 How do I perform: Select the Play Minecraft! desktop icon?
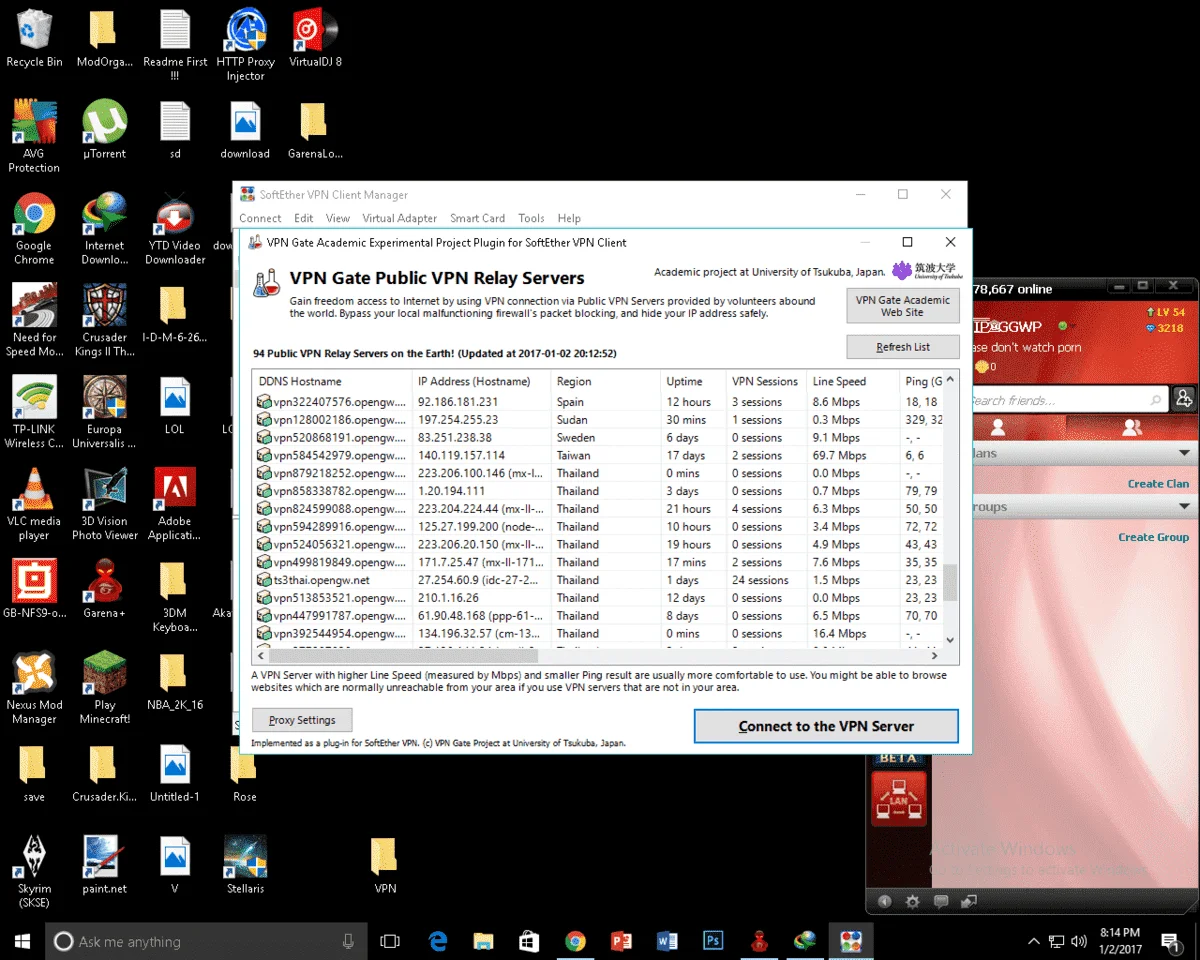[105, 688]
